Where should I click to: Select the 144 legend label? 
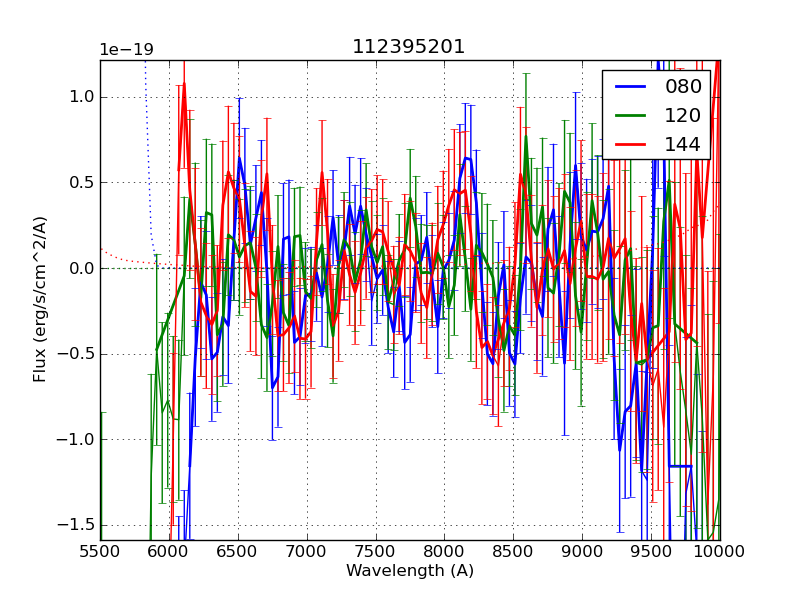683,144
